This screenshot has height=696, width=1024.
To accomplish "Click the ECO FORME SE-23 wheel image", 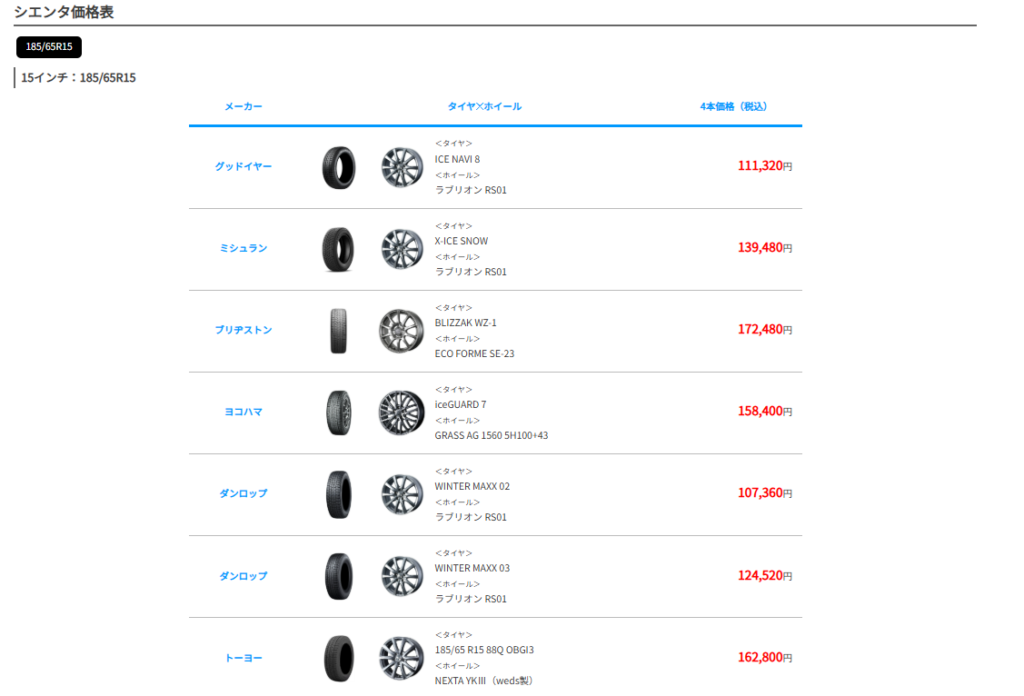I will point(402,331).
